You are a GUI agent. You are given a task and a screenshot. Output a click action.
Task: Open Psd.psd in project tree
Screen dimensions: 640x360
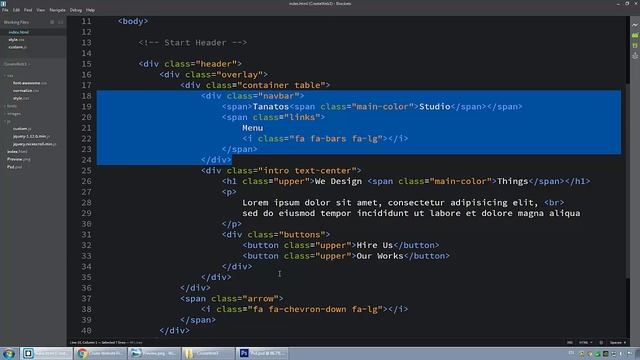(x=14, y=167)
